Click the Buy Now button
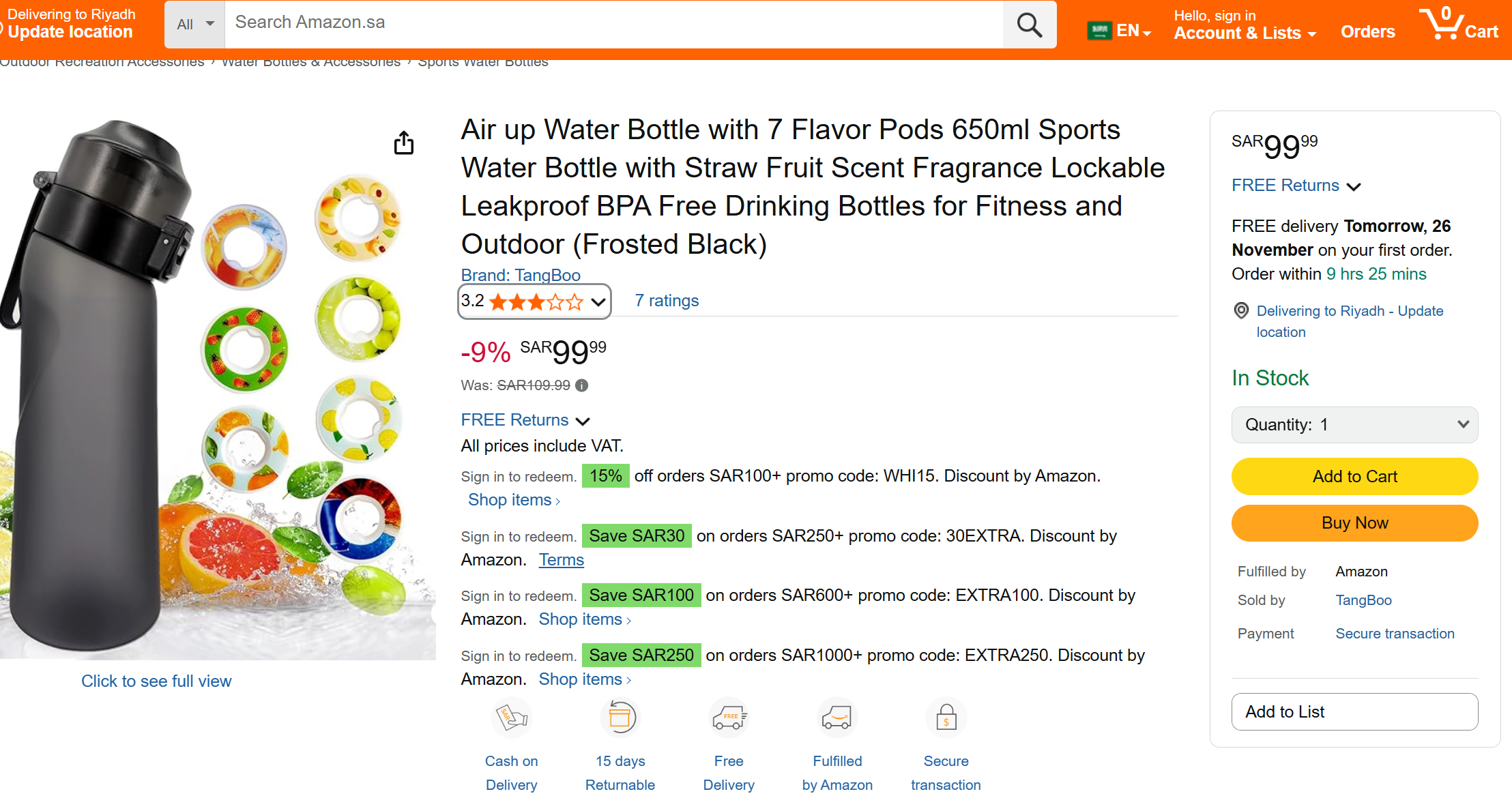This screenshot has height=796, width=1512. pos(1354,523)
